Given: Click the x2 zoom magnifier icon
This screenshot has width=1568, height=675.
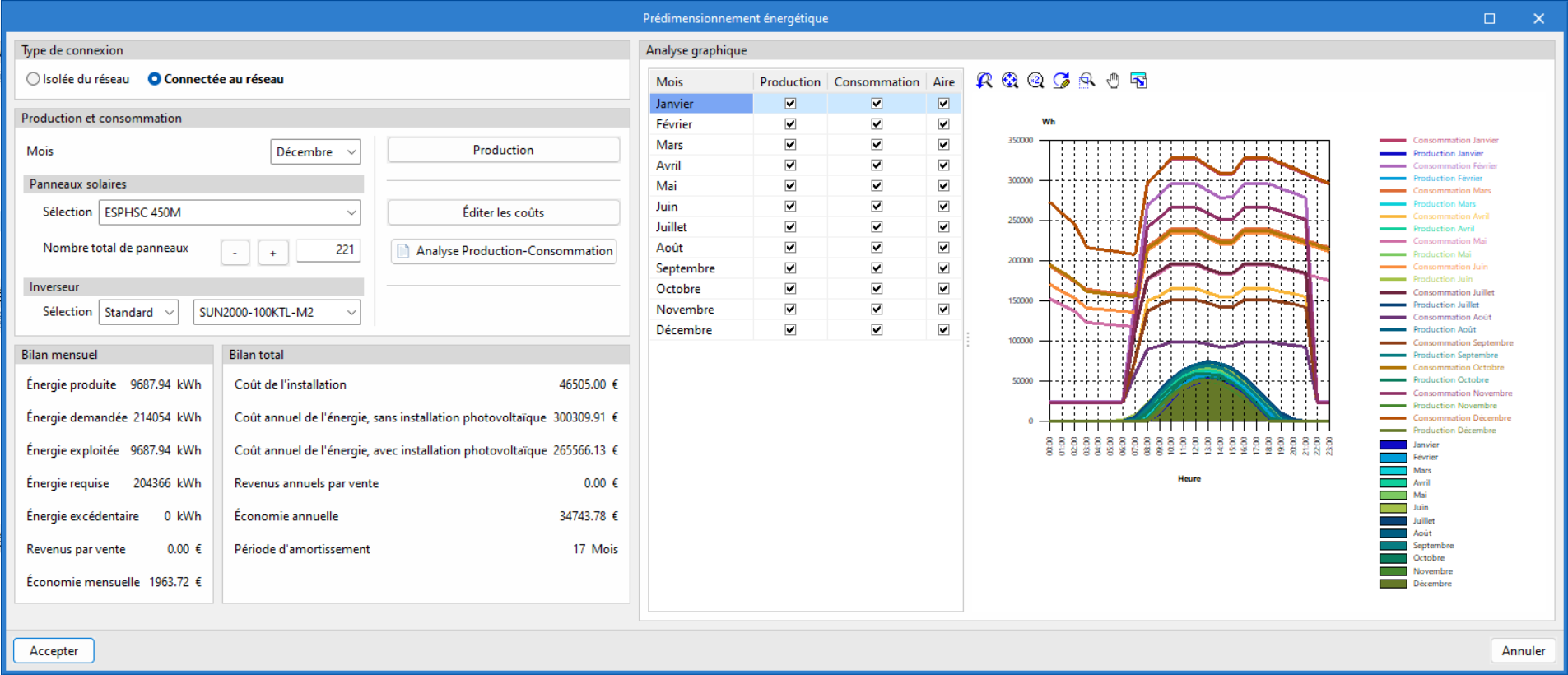Looking at the screenshot, I should 1035,81.
